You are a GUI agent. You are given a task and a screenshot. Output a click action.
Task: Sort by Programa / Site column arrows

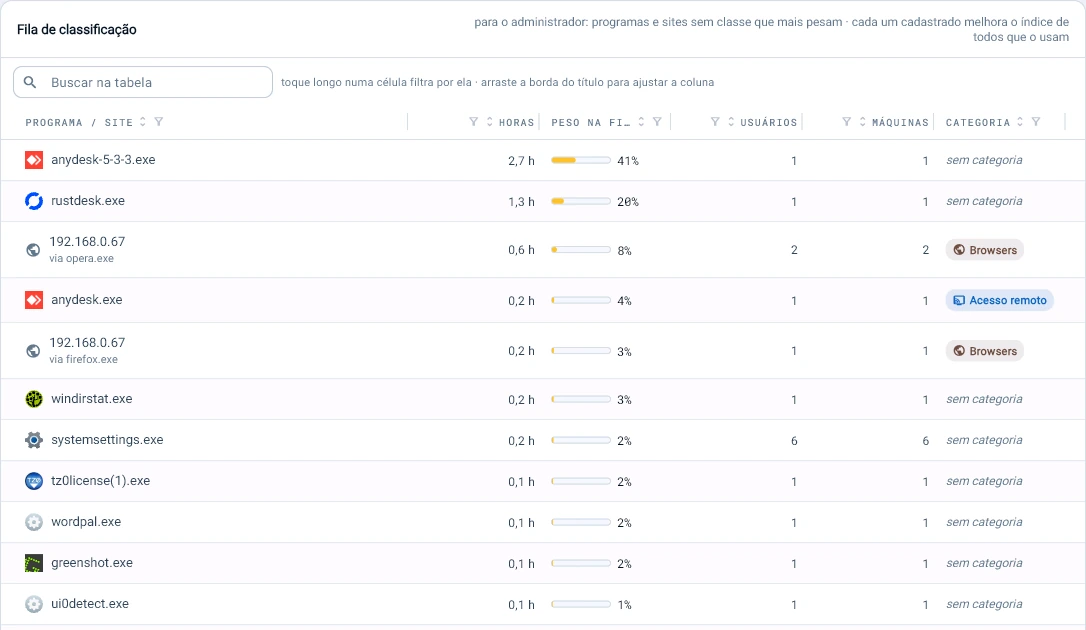pos(143,122)
